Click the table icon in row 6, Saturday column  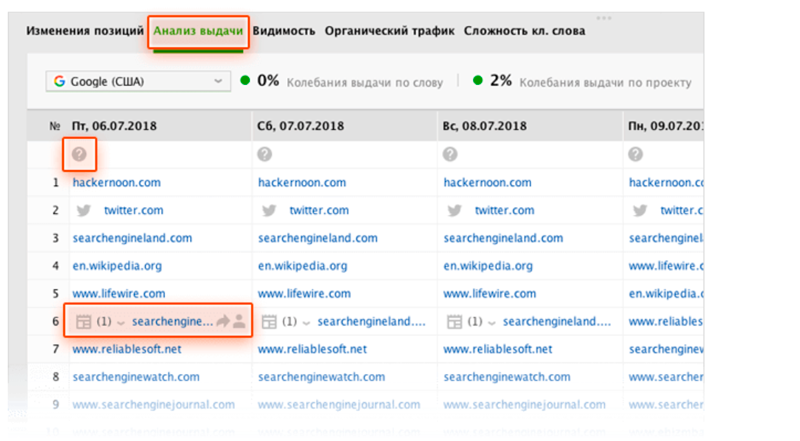(269, 322)
